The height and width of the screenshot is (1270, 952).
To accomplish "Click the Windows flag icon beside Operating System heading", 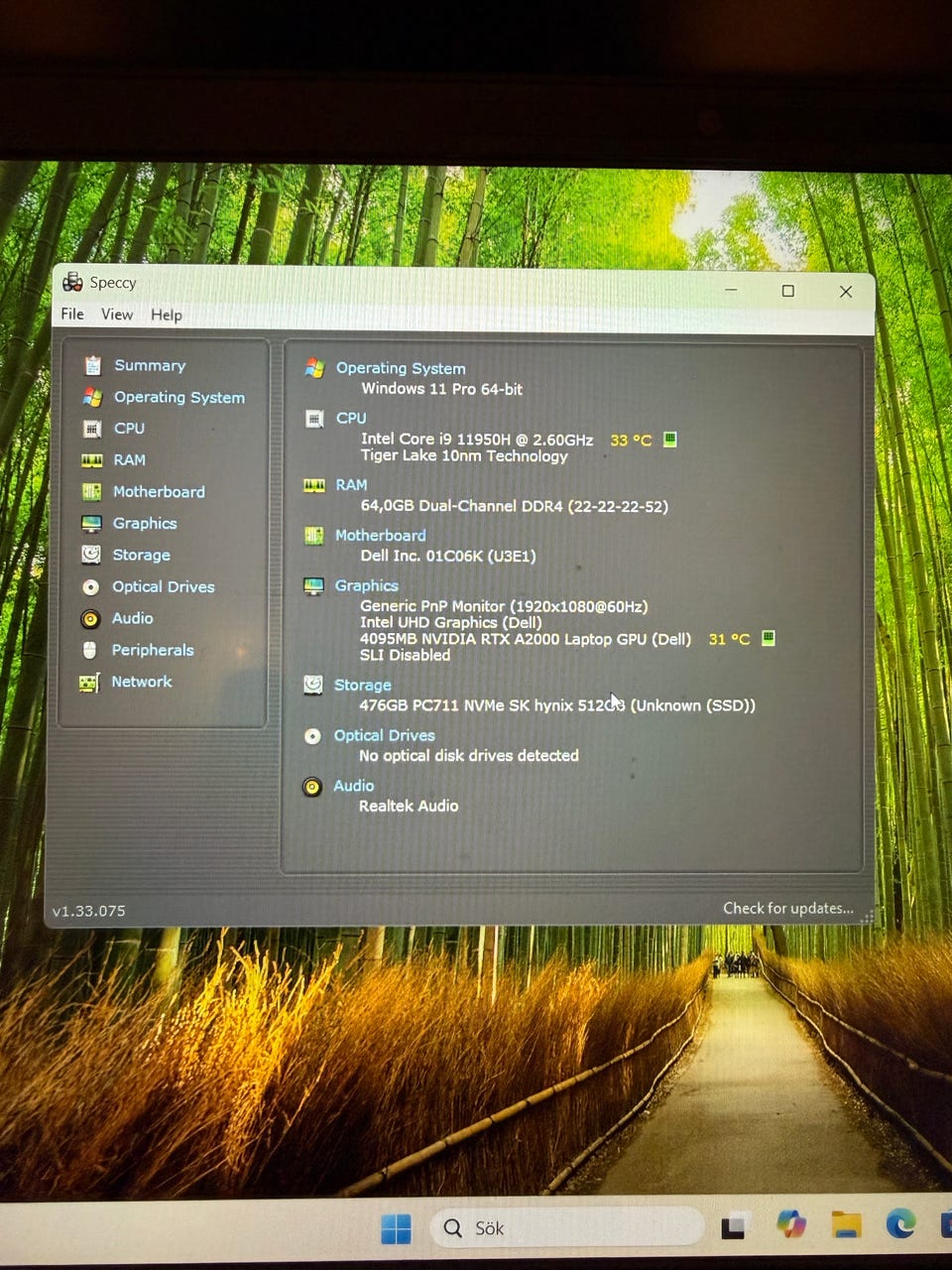I will (x=314, y=368).
